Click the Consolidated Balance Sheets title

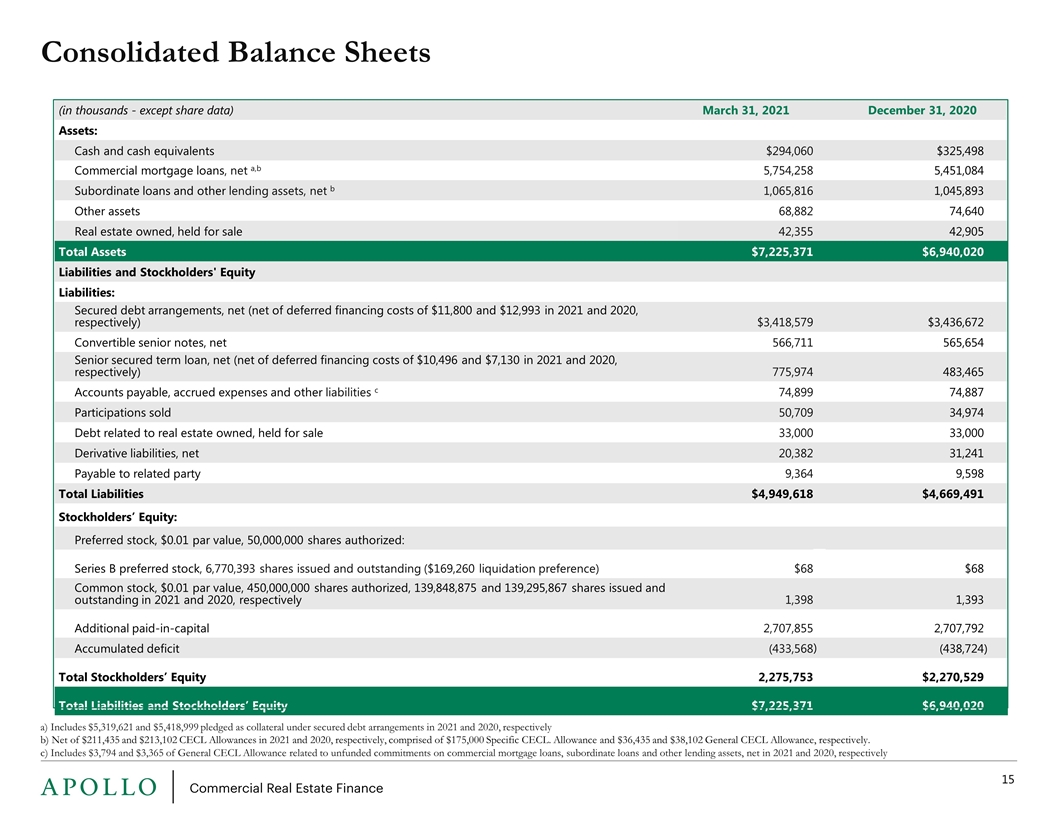(236, 53)
